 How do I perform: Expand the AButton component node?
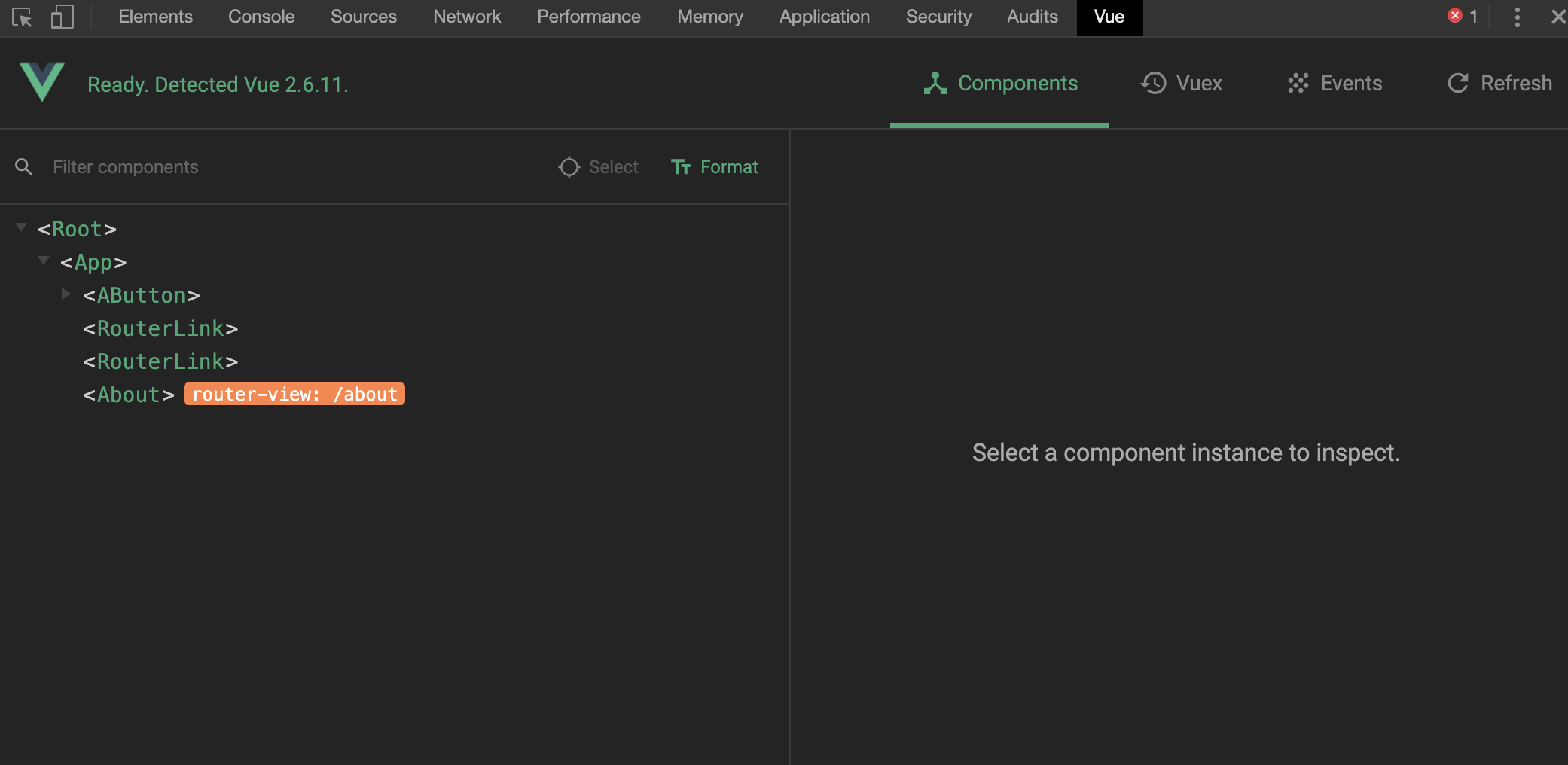[x=66, y=294]
